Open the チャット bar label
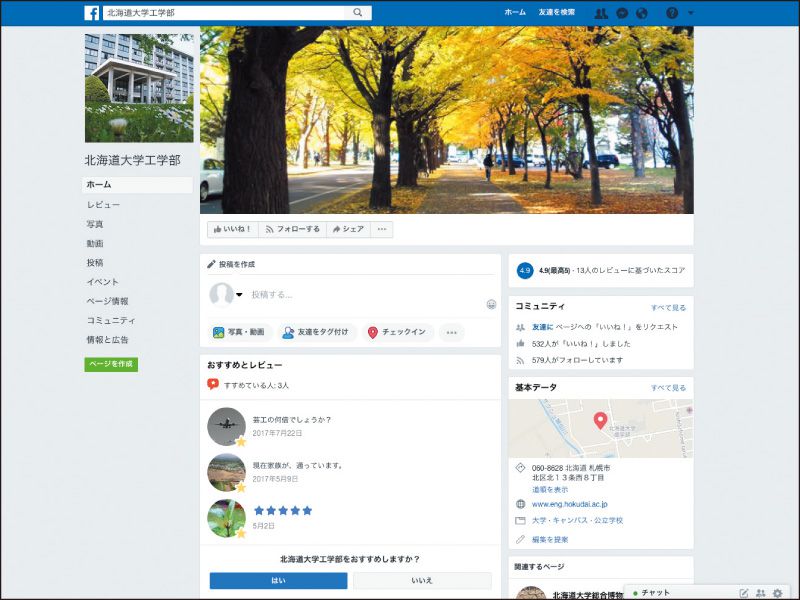Image resolution: width=800 pixels, height=600 pixels. (655, 593)
